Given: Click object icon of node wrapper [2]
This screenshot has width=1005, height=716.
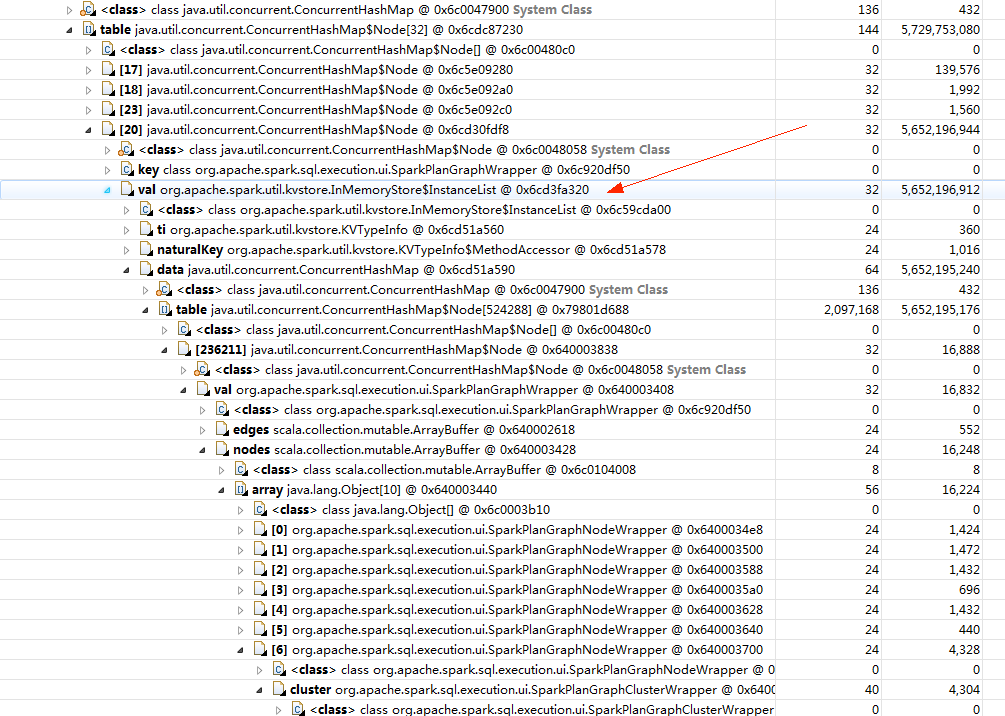Looking at the screenshot, I should click(260, 570).
